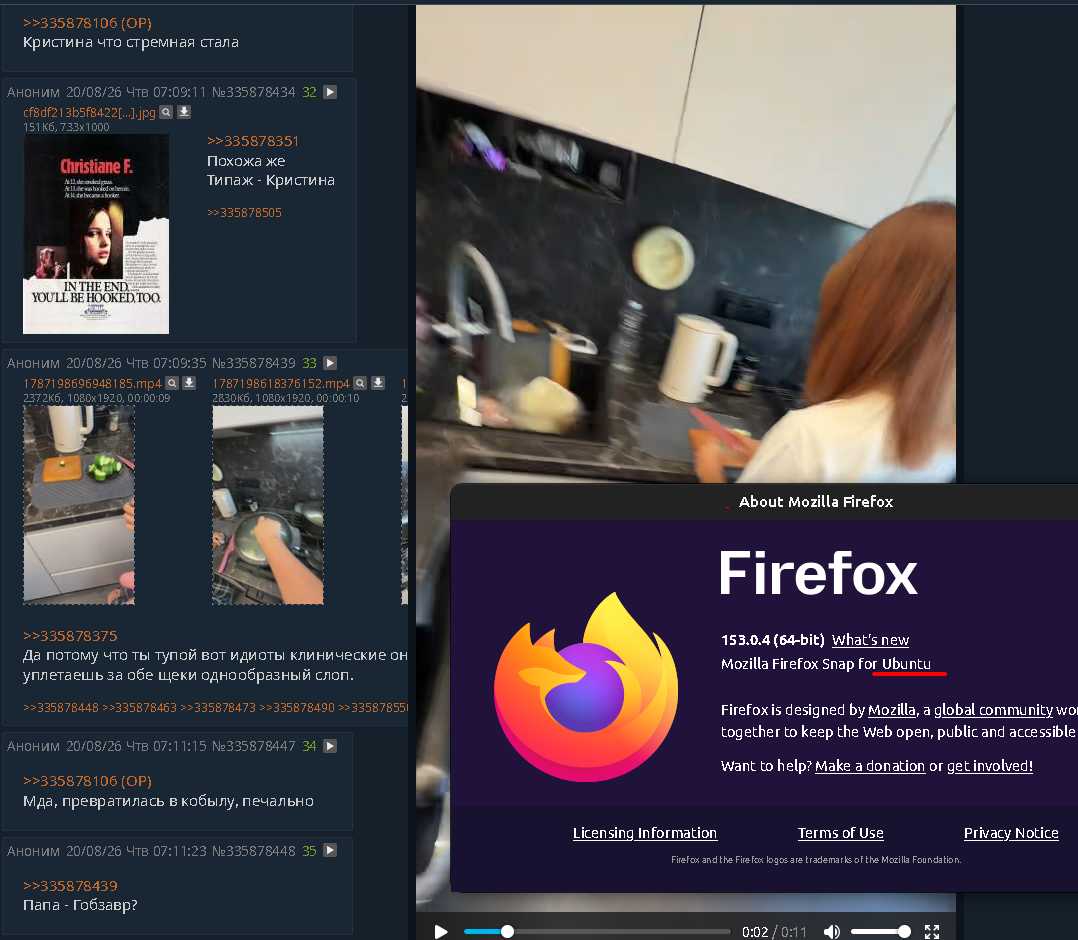This screenshot has width=1078, height=940.
Task: Play the video in the player
Action: tap(441, 932)
